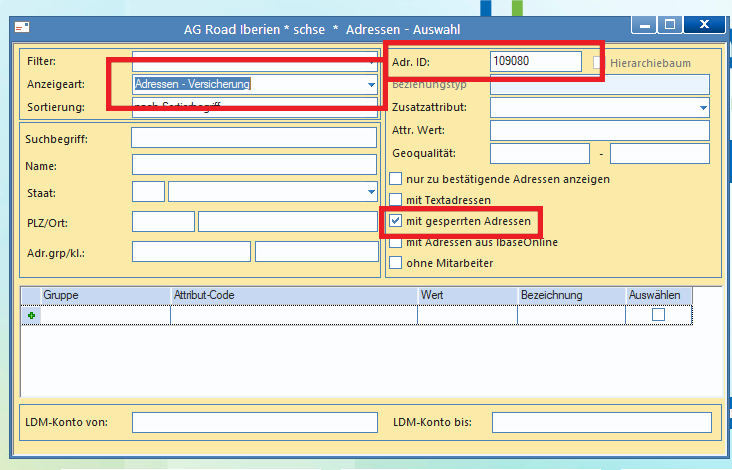Screen dimensions: 732x470
Task: Maximize the Adressen - Auswahl window
Action: [670, 24]
